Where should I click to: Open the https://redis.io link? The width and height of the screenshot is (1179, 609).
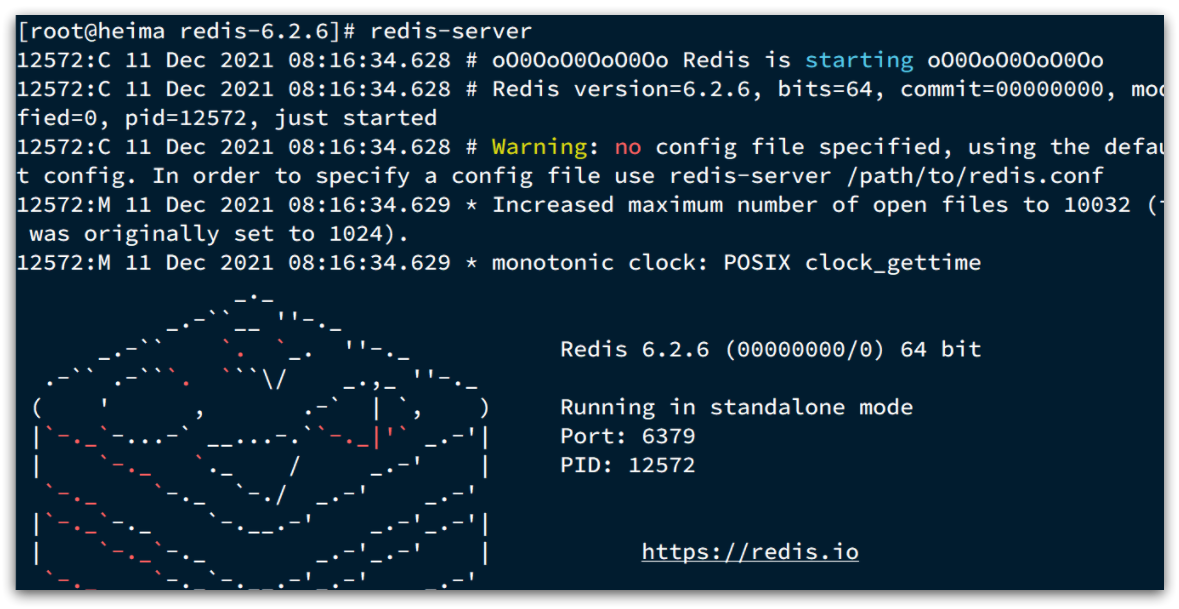[x=750, y=552]
